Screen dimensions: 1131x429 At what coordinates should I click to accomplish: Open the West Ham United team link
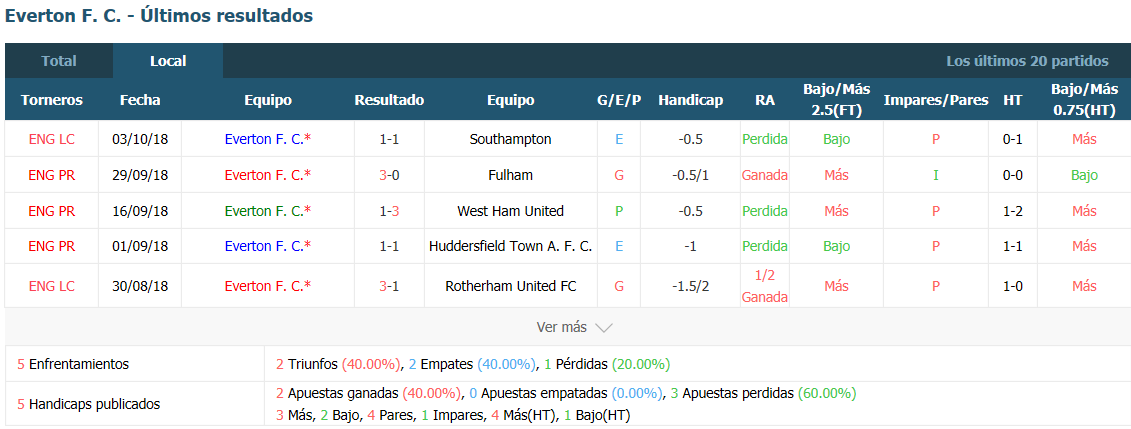[x=511, y=211]
